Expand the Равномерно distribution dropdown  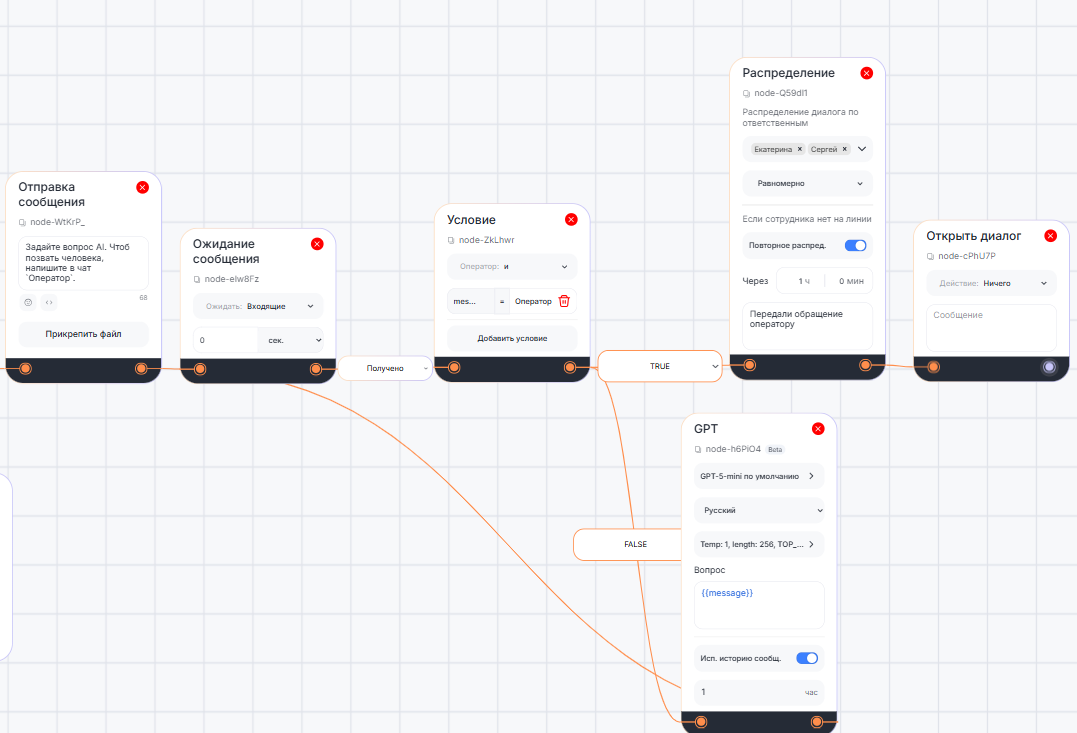(x=808, y=184)
